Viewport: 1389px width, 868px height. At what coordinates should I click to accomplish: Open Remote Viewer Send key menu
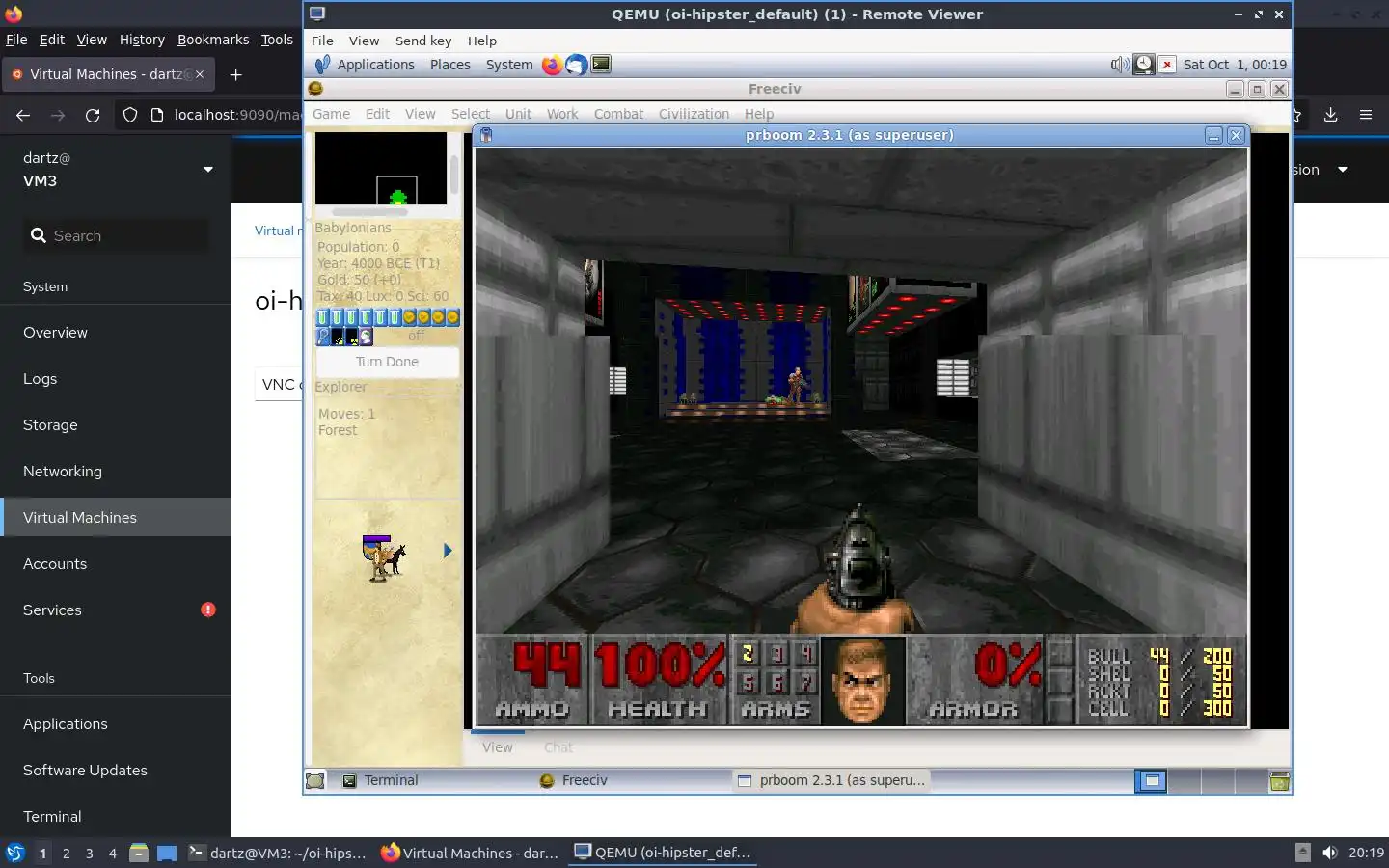(x=423, y=41)
